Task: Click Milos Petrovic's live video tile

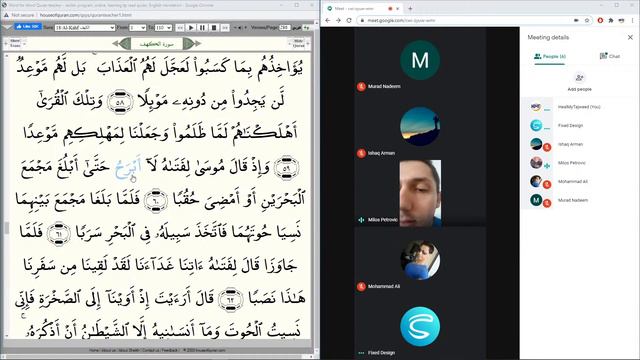Action: (420, 193)
